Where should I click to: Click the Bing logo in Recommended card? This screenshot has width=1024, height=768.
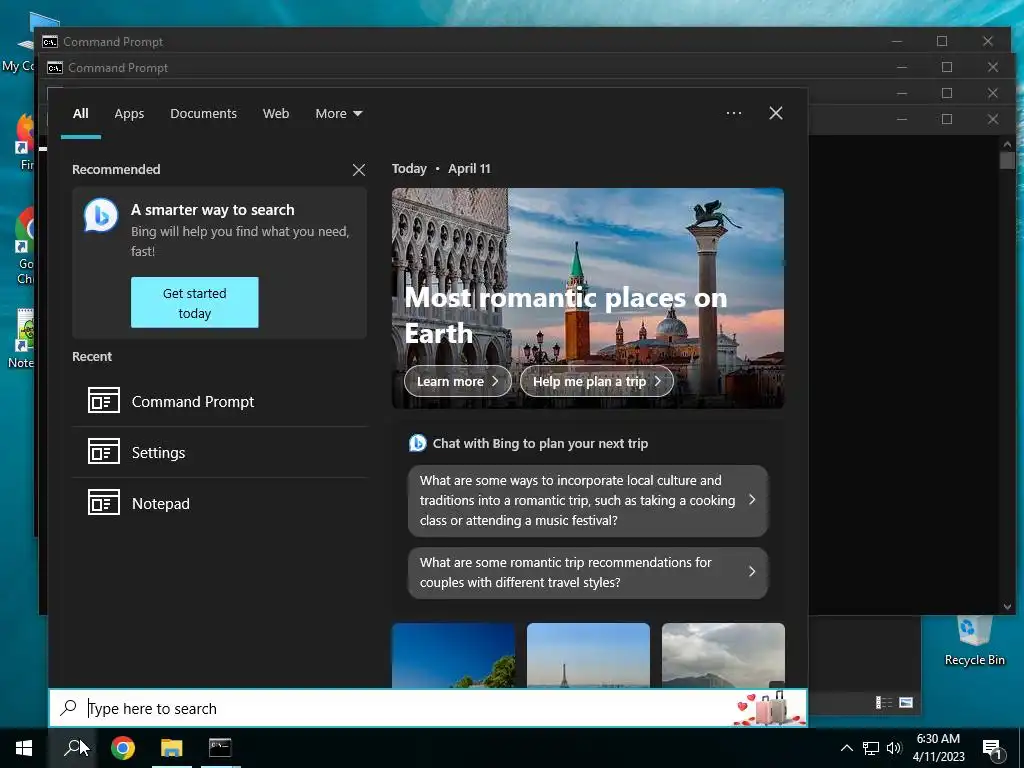(101, 215)
